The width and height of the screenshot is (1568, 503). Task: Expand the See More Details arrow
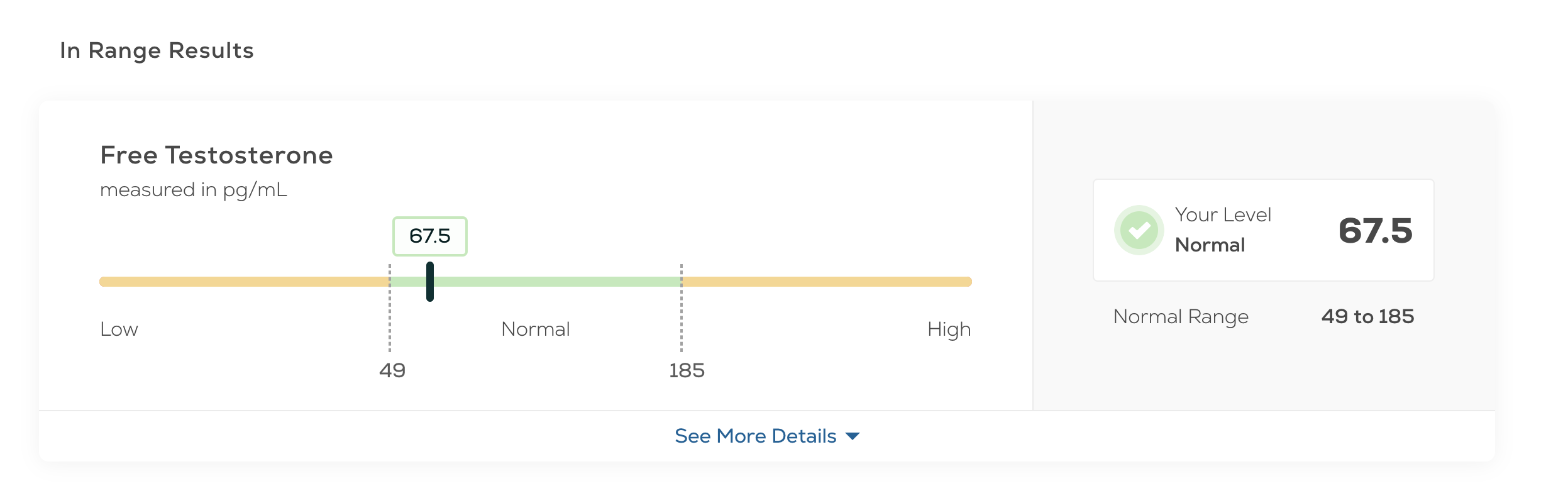[x=853, y=436]
